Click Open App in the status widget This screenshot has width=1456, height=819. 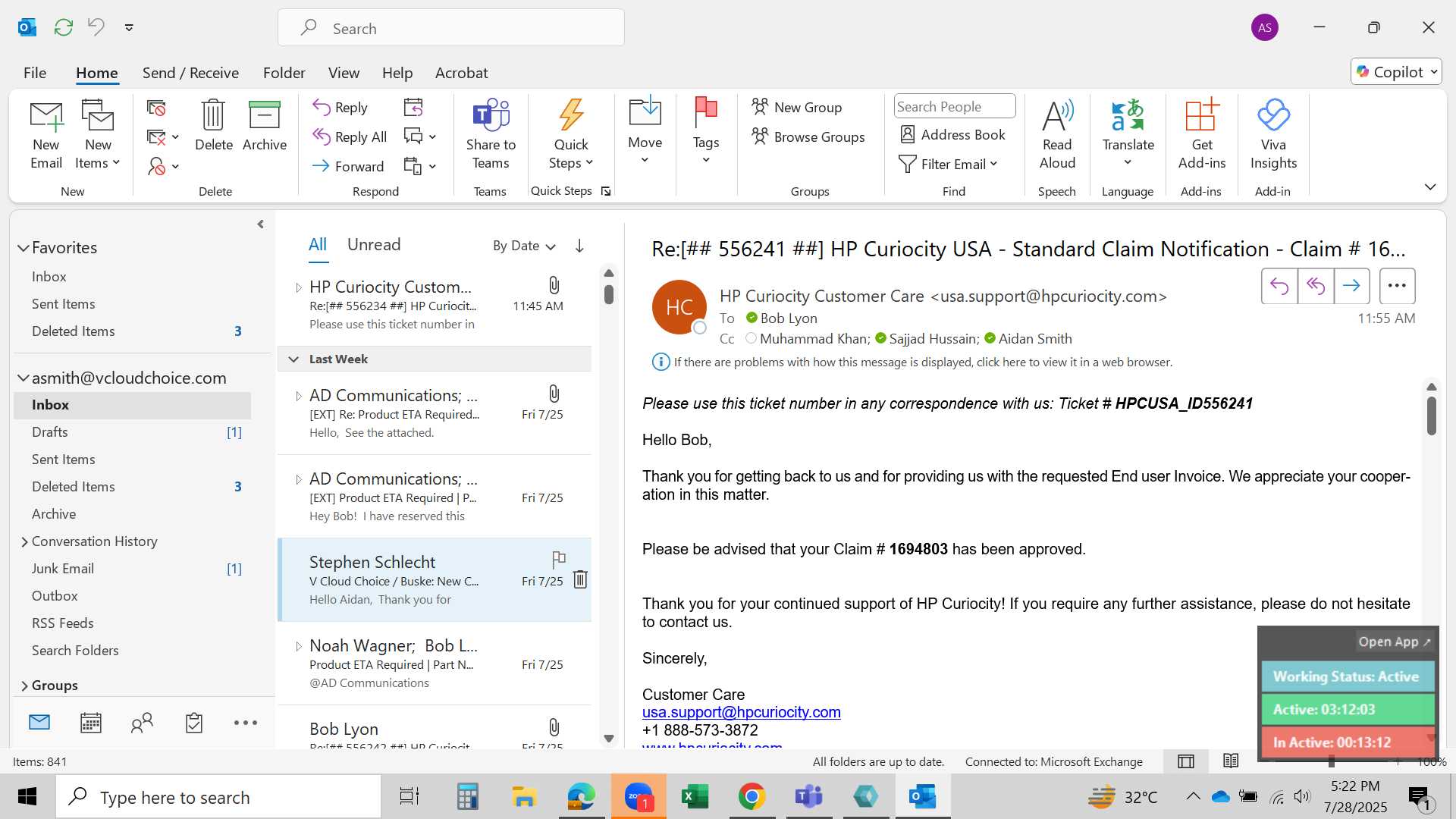1394,642
